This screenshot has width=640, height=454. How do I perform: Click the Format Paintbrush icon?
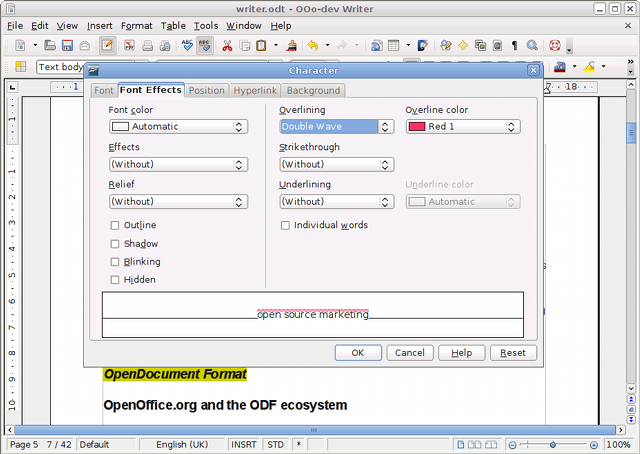pyautogui.click(x=291, y=46)
